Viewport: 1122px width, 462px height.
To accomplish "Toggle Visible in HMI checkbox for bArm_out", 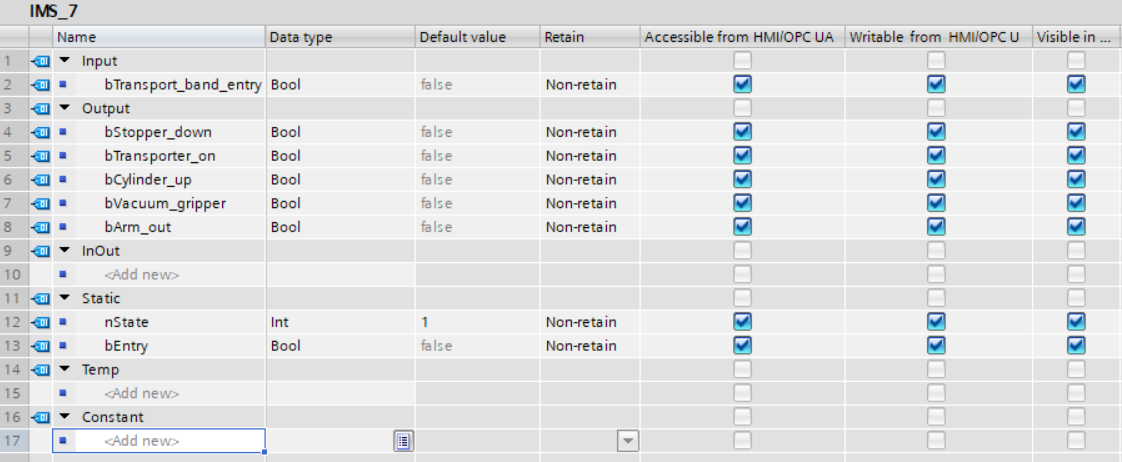I will coord(1076,227).
